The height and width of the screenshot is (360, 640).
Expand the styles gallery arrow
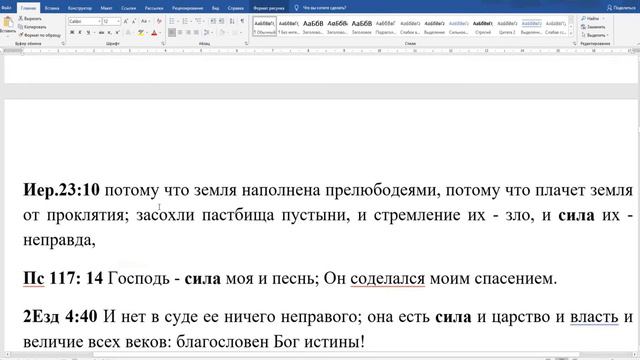pyautogui.click(x=571, y=34)
